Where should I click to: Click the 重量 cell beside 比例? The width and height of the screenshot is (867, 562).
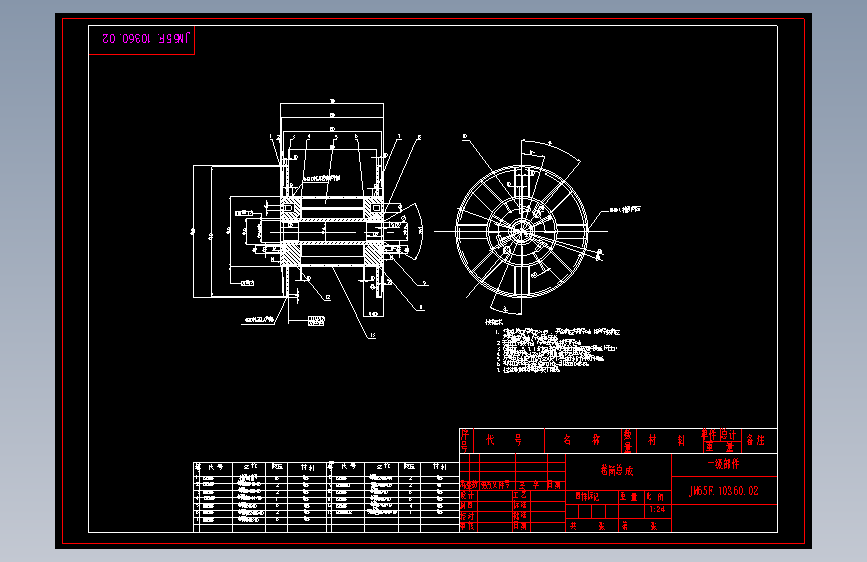tap(629, 497)
